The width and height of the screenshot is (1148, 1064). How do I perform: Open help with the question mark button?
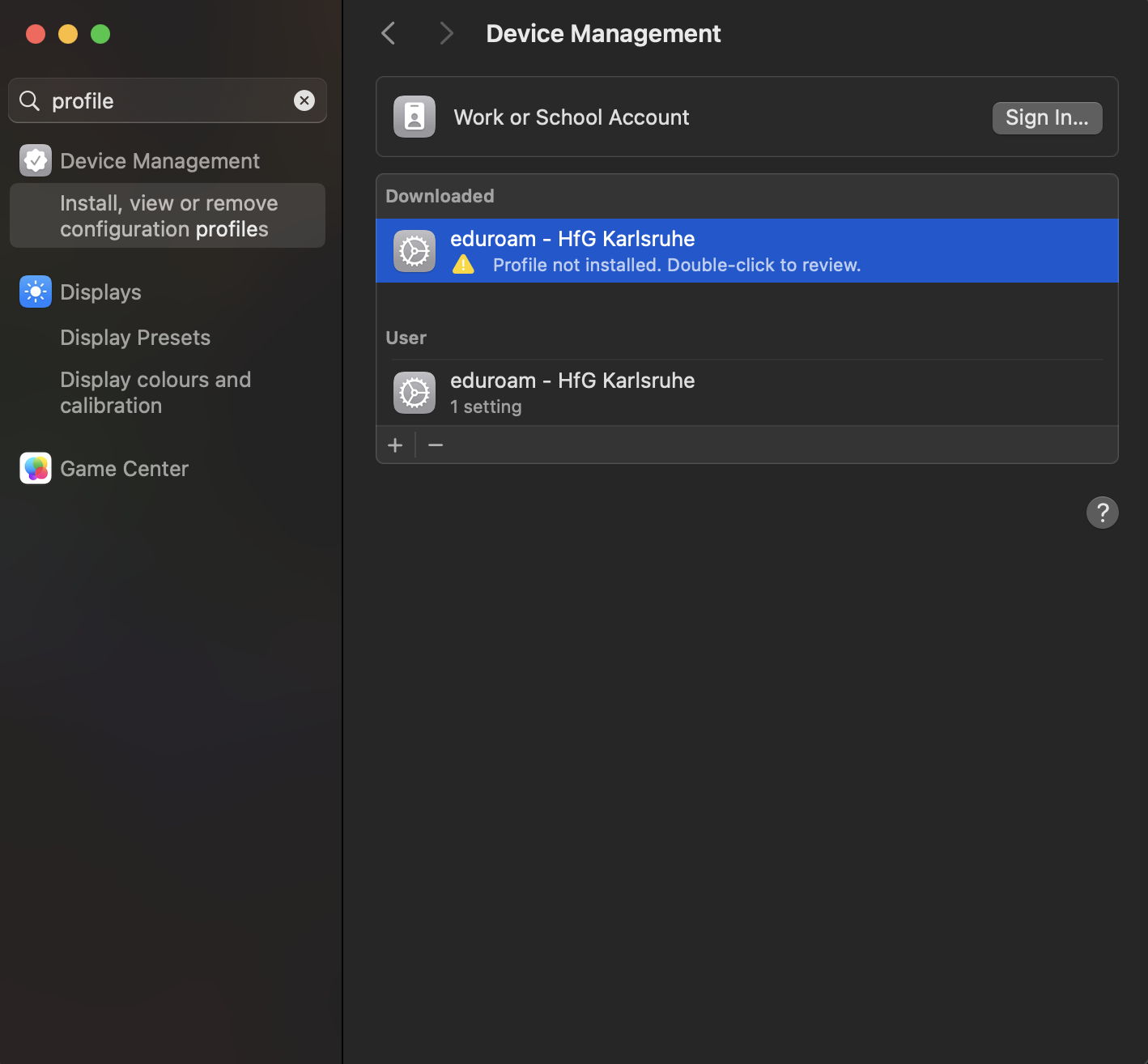pyautogui.click(x=1103, y=513)
